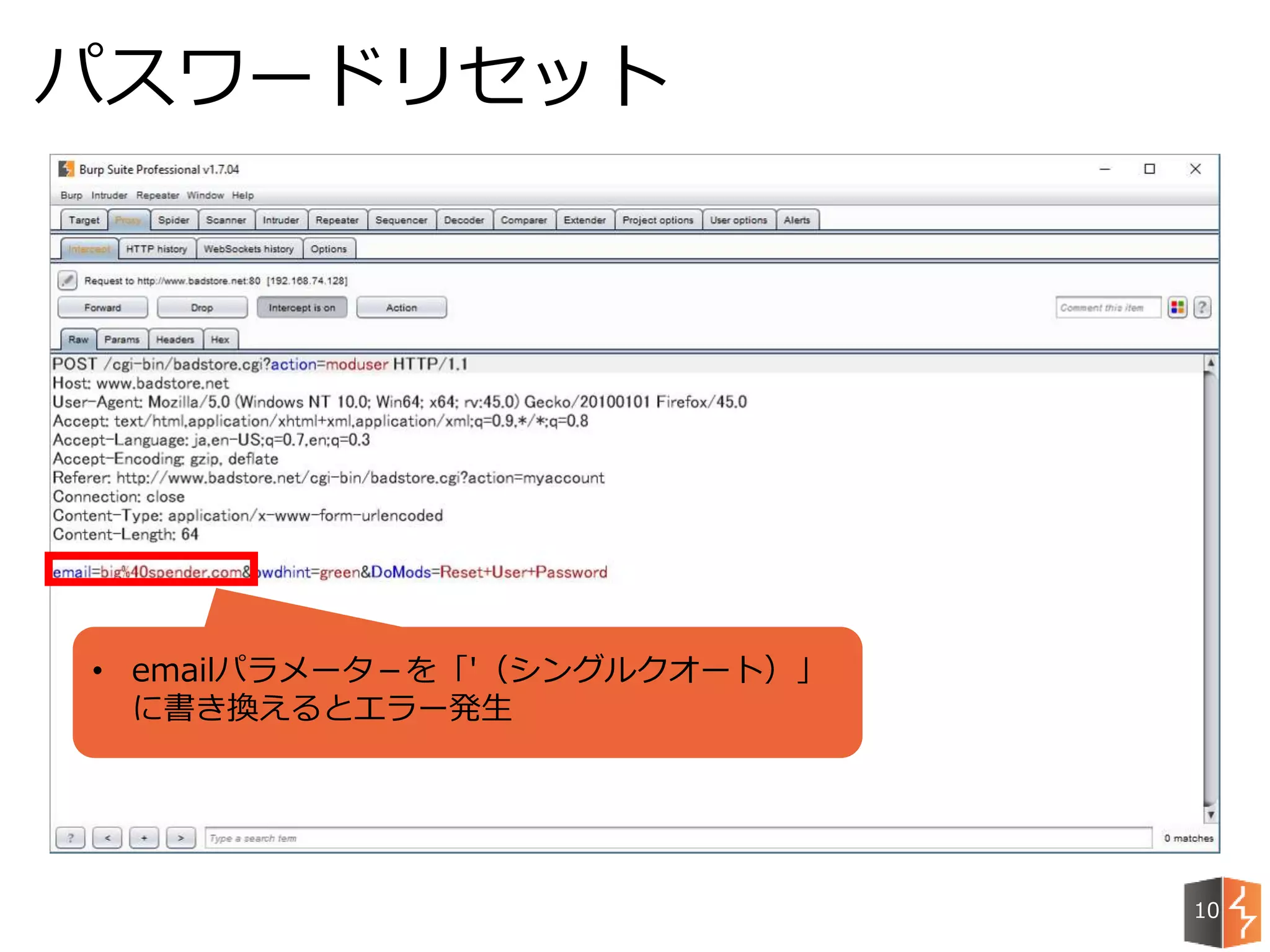Click the pencil edit icon beside request target
The width and height of the screenshot is (1270, 952).
pyautogui.click(x=68, y=280)
